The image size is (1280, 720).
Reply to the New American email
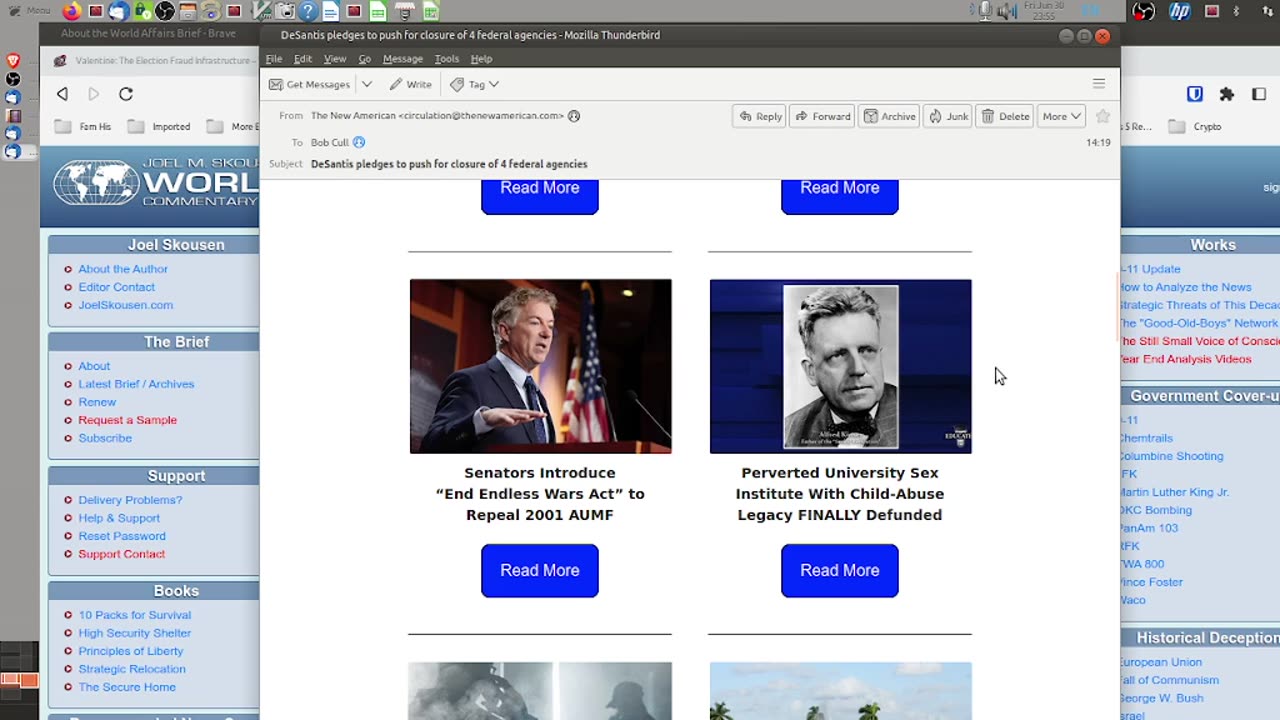coord(761,116)
